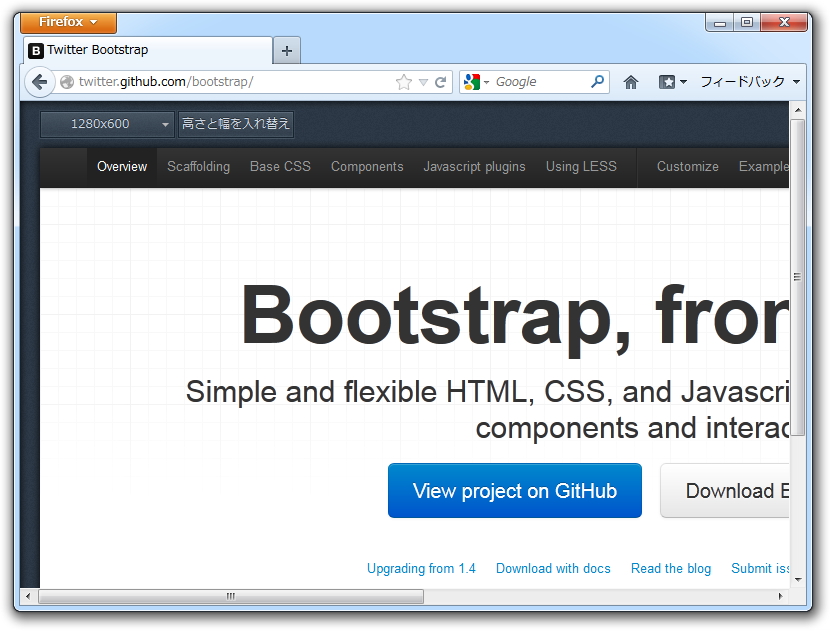This screenshot has height=631, width=830.
Task: Follow the Upgrading from 1.4 link
Action: 421,569
